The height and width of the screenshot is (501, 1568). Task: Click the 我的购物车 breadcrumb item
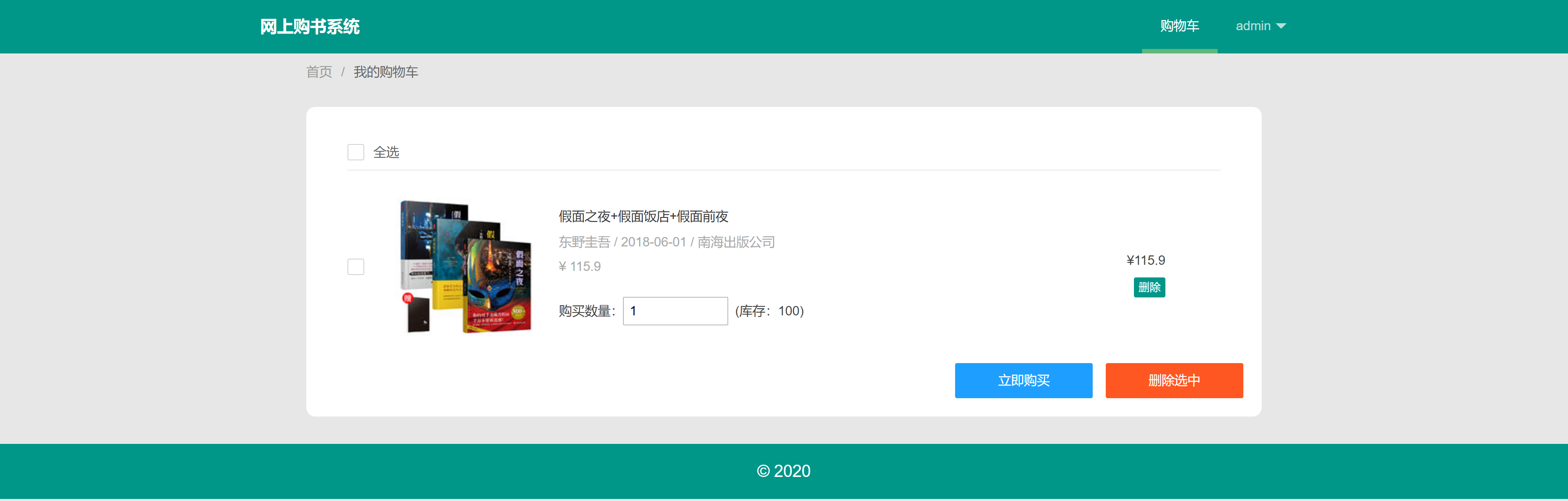pyautogui.click(x=385, y=72)
